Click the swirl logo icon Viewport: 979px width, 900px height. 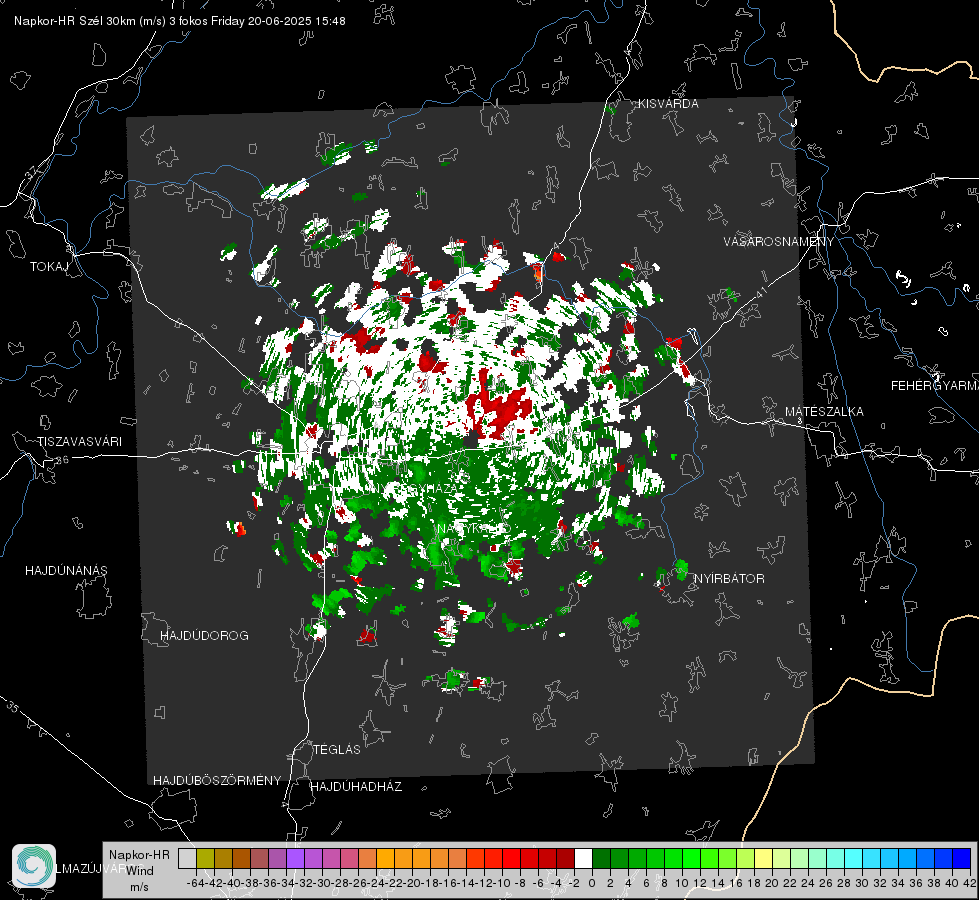34,866
